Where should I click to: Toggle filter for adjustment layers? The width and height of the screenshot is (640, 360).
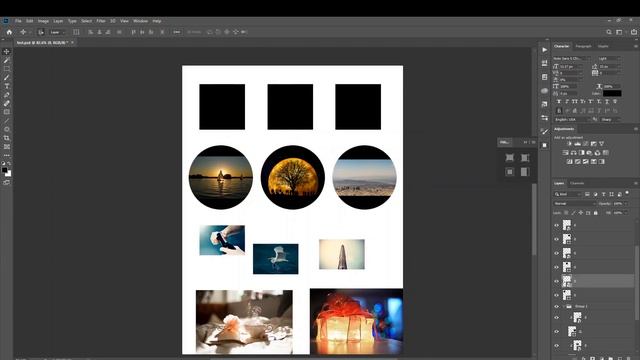click(x=595, y=194)
